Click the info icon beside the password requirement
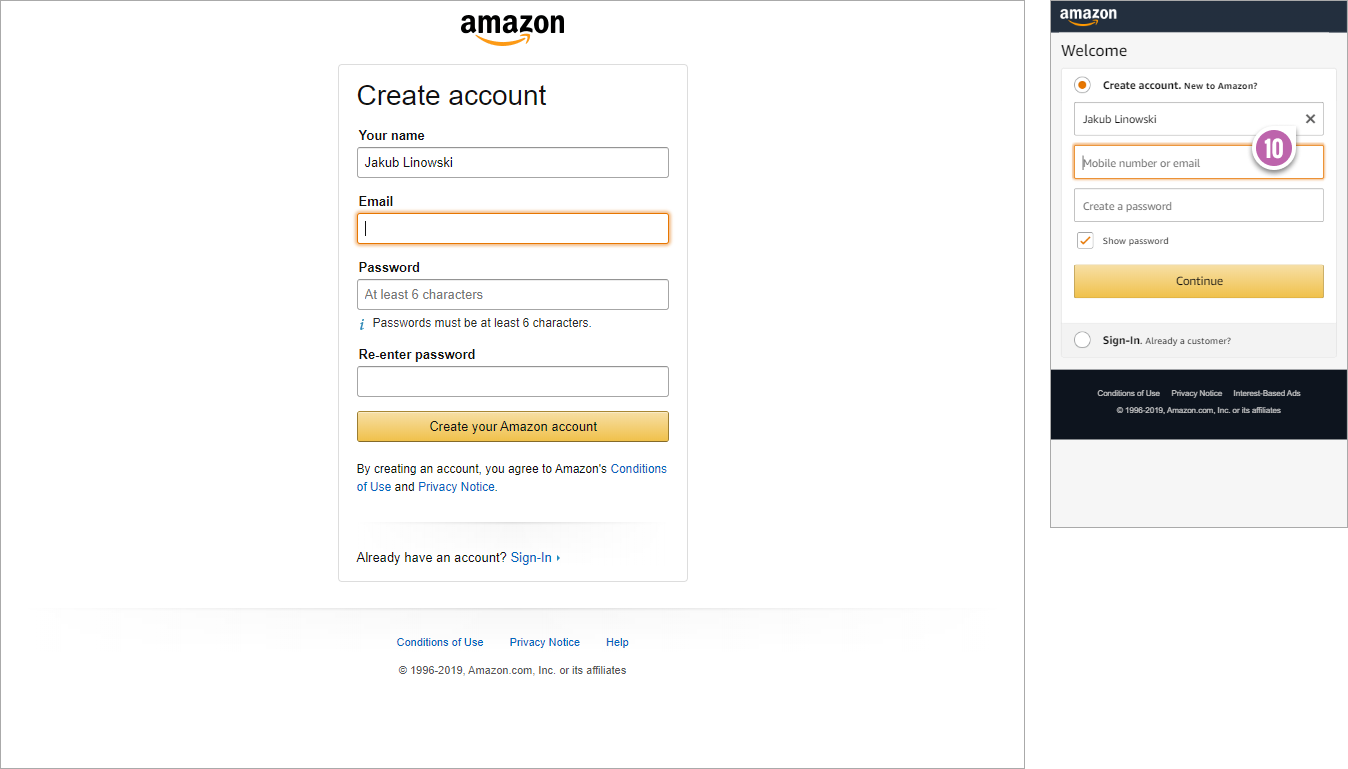 pyautogui.click(x=361, y=323)
